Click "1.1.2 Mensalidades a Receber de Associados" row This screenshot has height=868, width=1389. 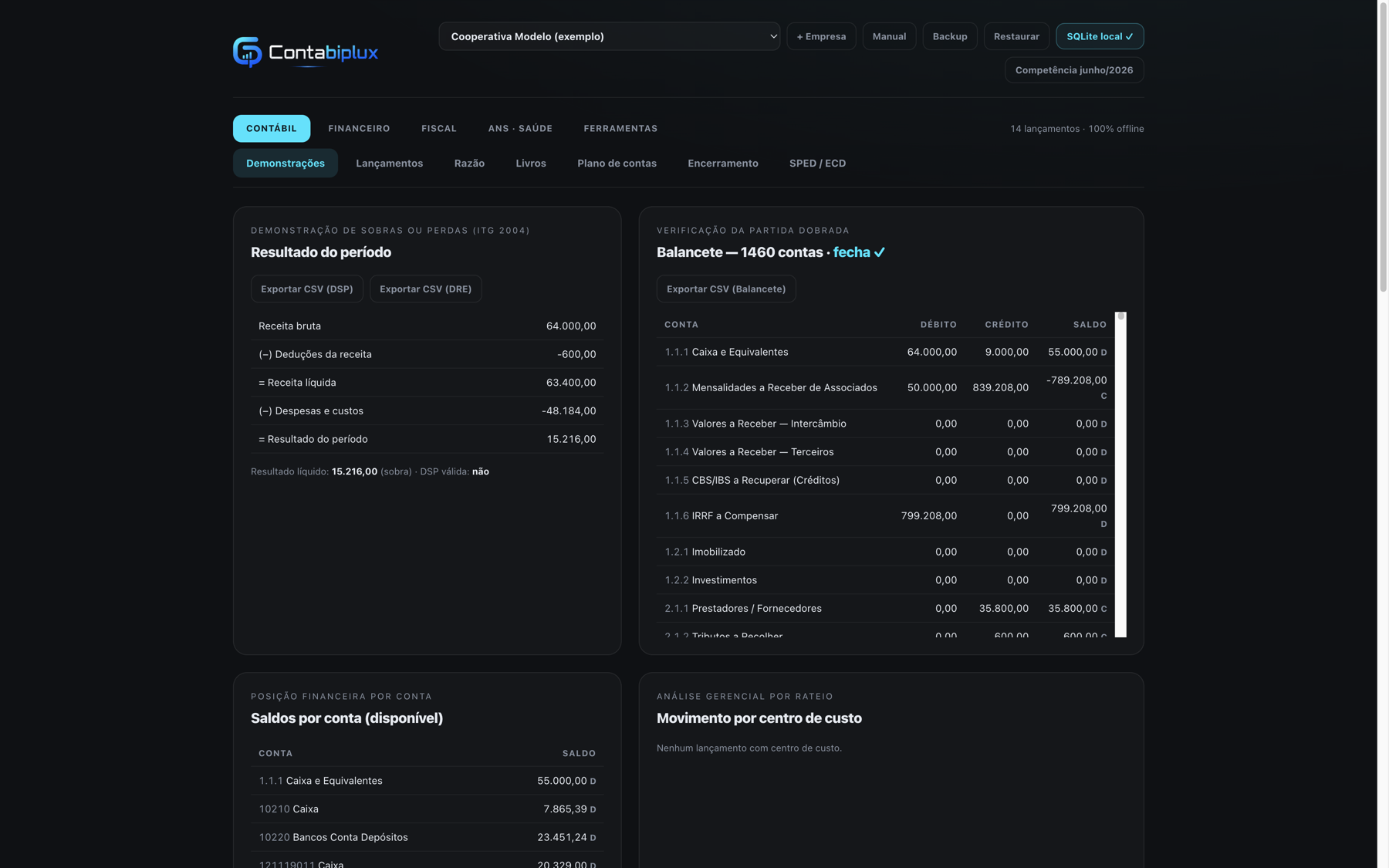(x=886, y=387)
